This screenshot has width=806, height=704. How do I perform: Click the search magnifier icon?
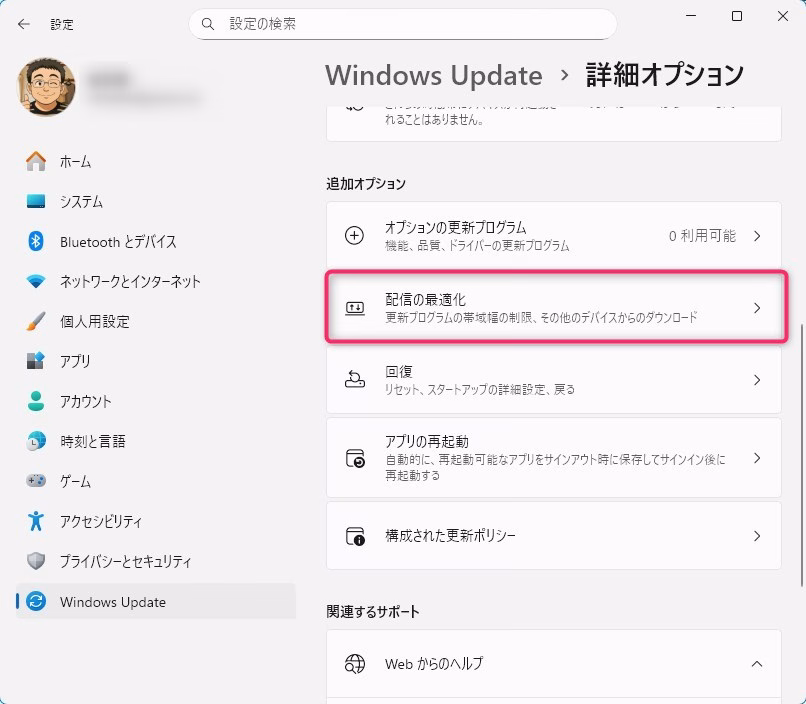208,23
